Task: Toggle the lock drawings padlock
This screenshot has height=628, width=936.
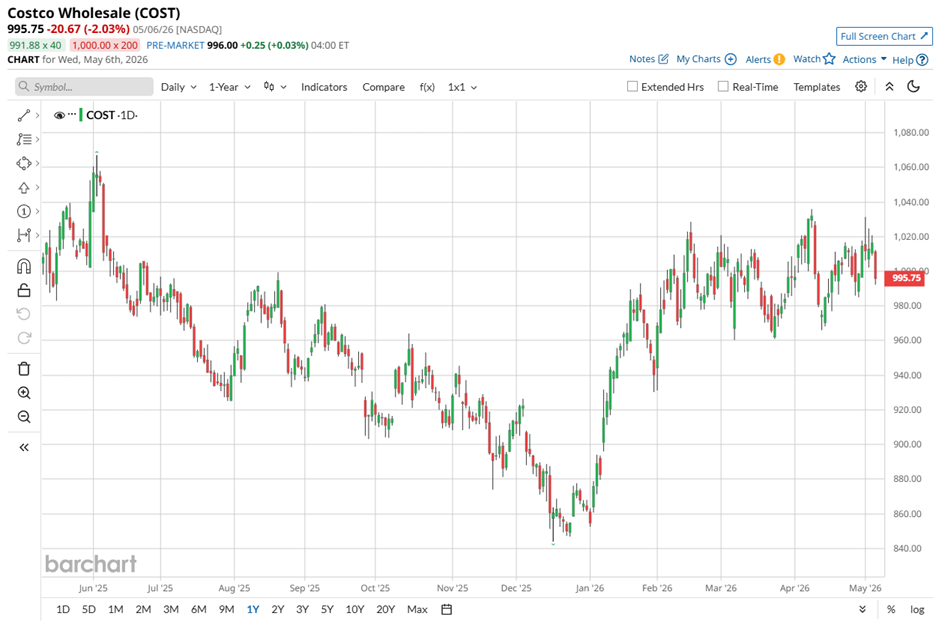Action: click(23, 290)
